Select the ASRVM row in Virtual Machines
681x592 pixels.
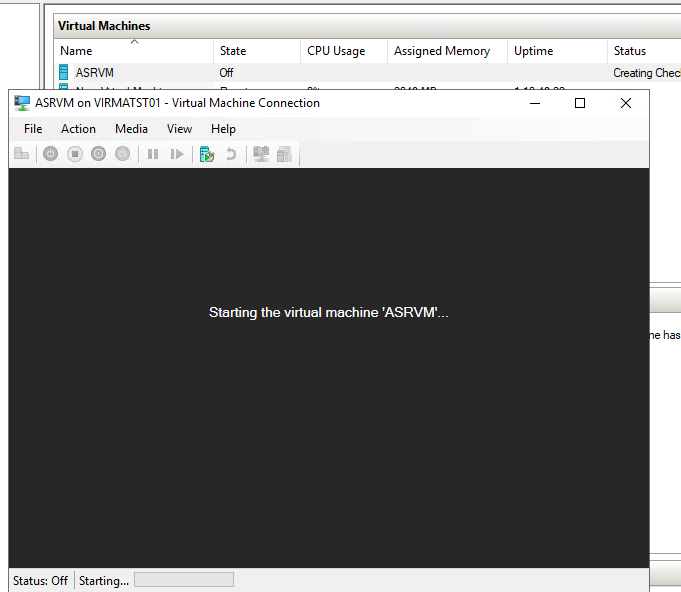click(367, 73)
